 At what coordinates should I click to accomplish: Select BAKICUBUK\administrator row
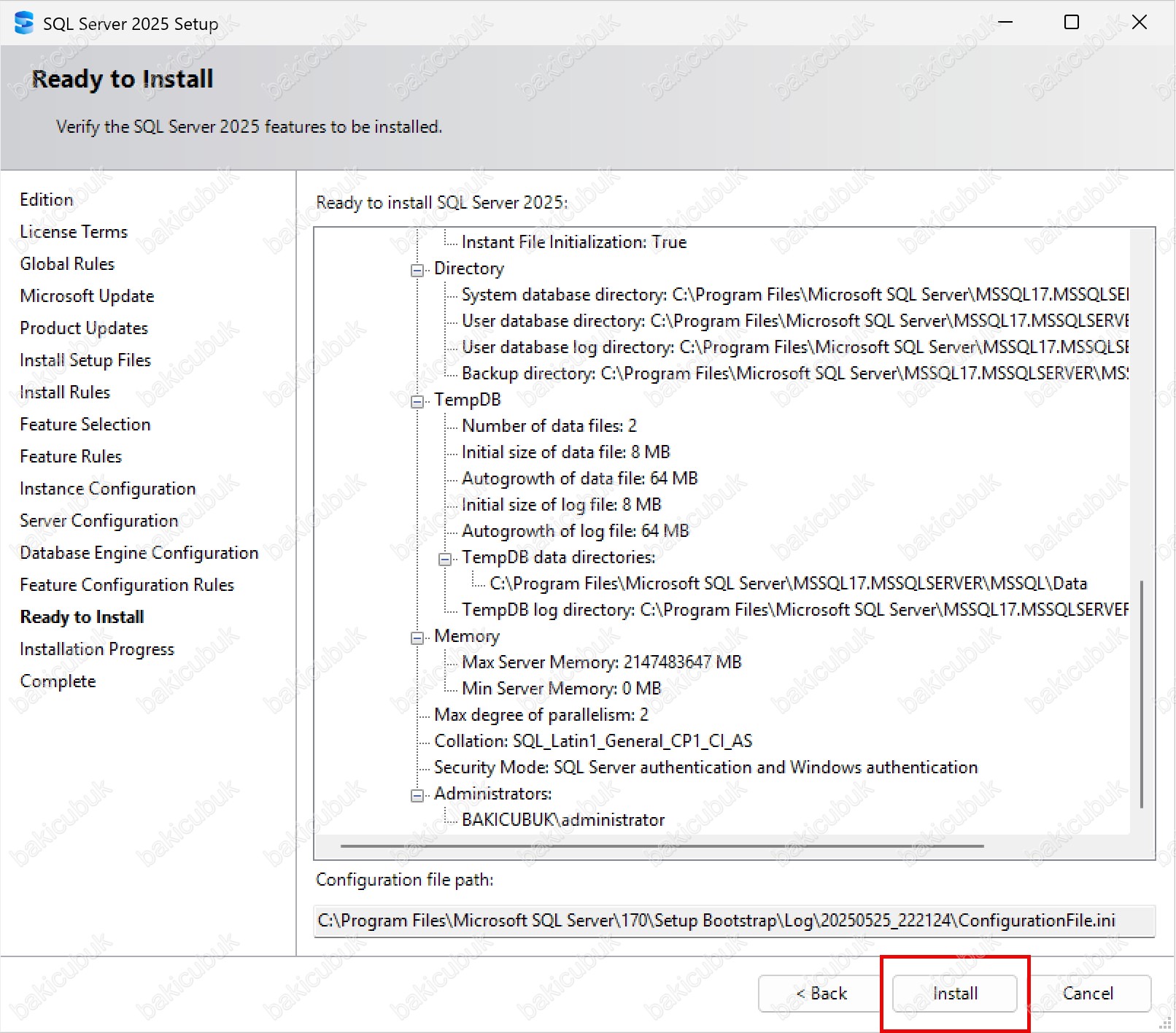pyautogui.click(x=563, y=819)
